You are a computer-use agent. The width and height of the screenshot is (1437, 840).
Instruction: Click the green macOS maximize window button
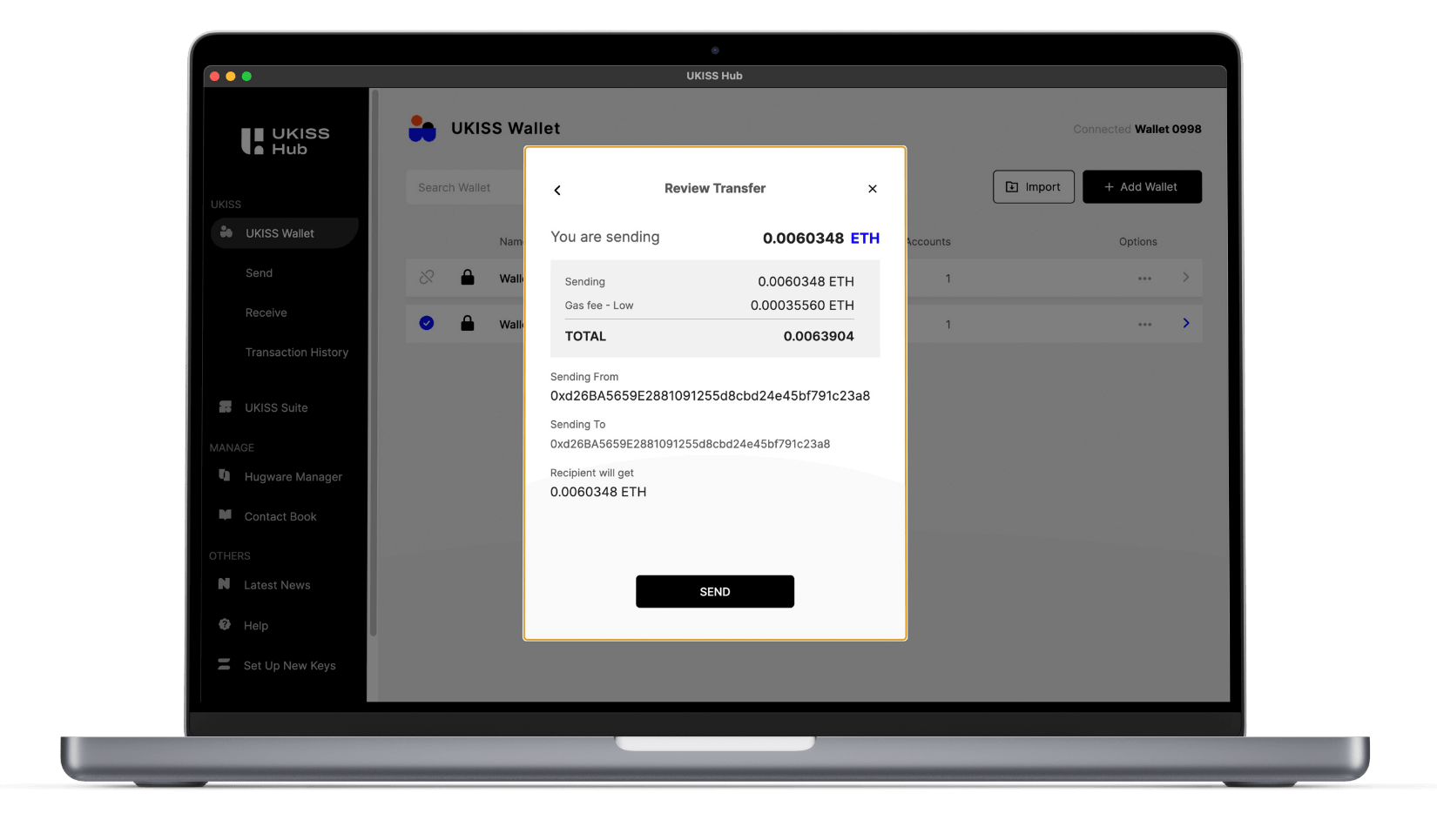[x=246, y=77]
